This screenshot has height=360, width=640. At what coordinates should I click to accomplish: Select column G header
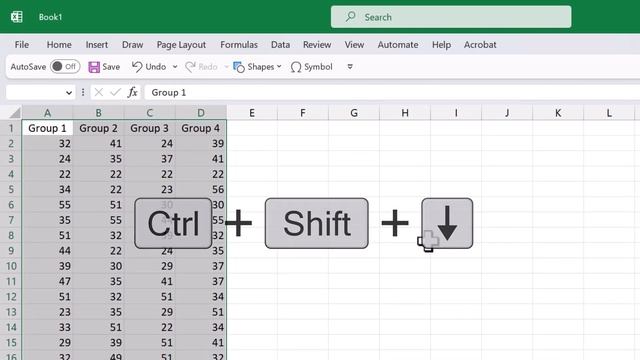[354, 113]
